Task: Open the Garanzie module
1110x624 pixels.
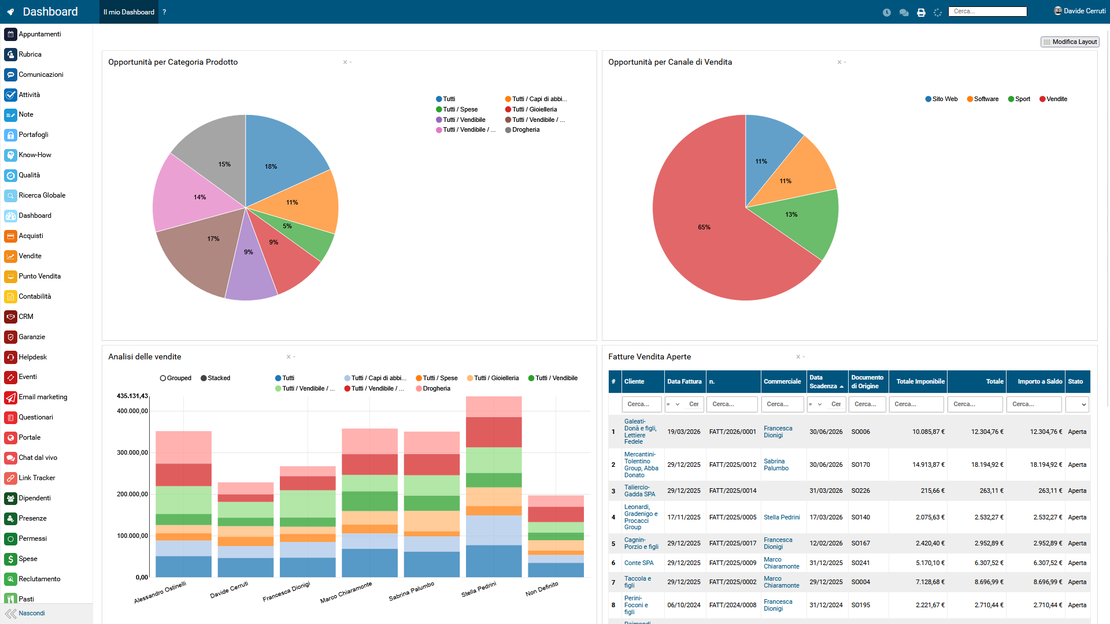Action: (25, 337)
